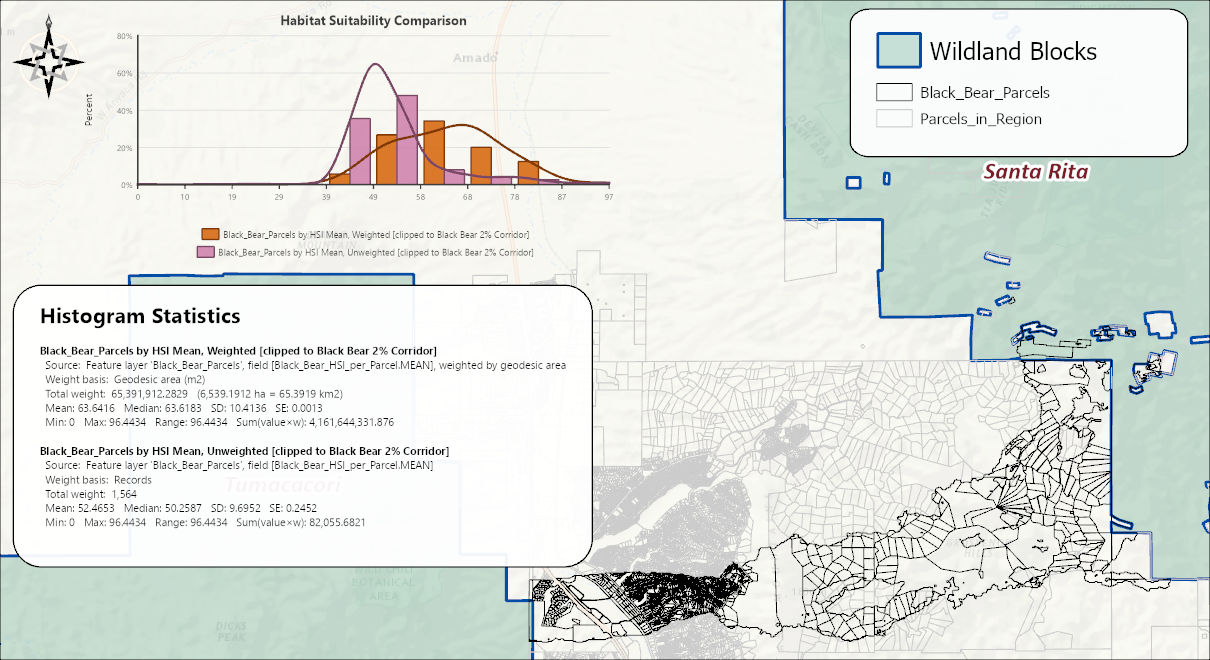Click the 'Santa Rita' map label
The height and width of the screenshot is (660, 1210).
coord(1035,172)
